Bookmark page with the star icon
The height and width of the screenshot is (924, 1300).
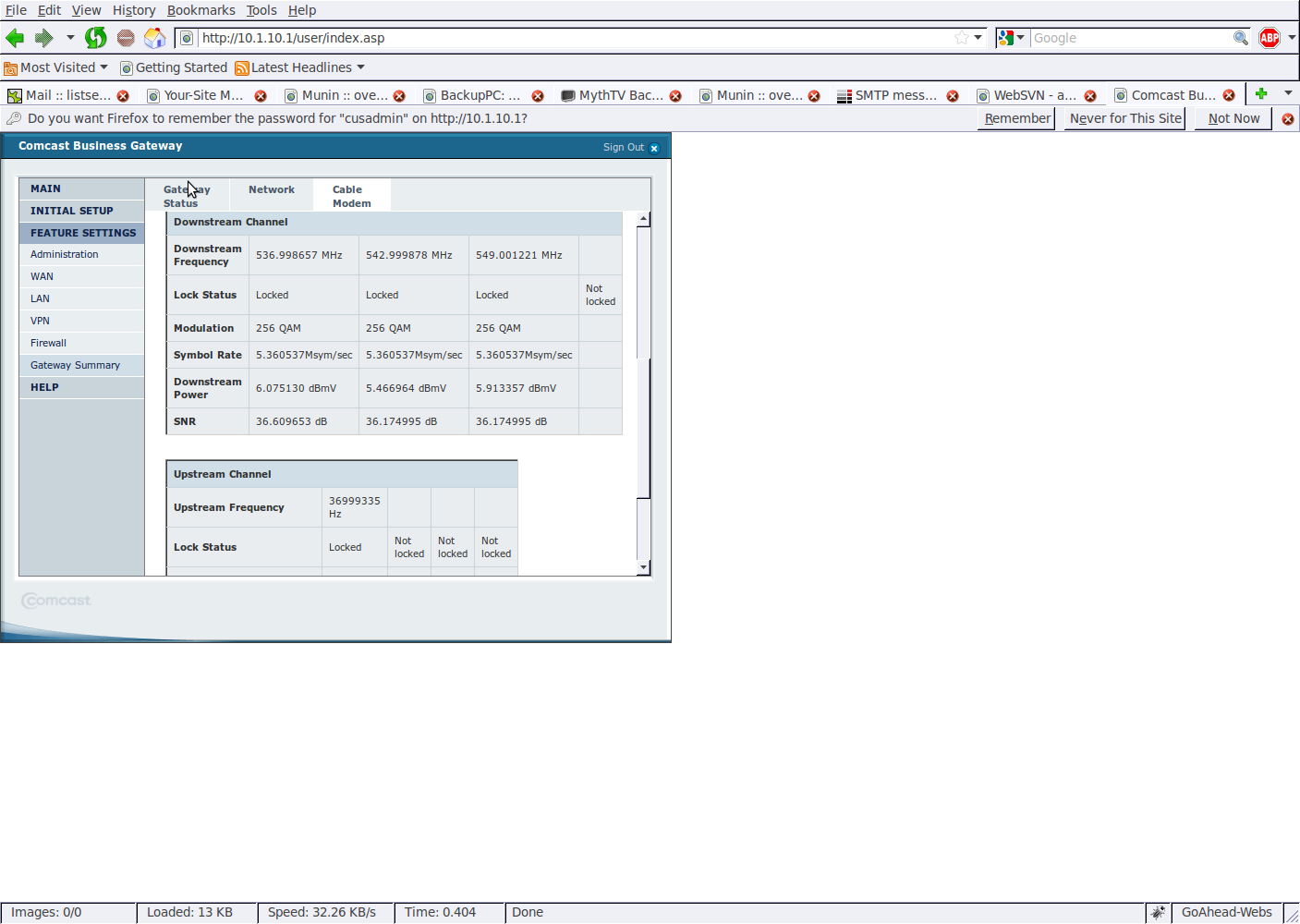pyautogui.click(x=962, y=38)
